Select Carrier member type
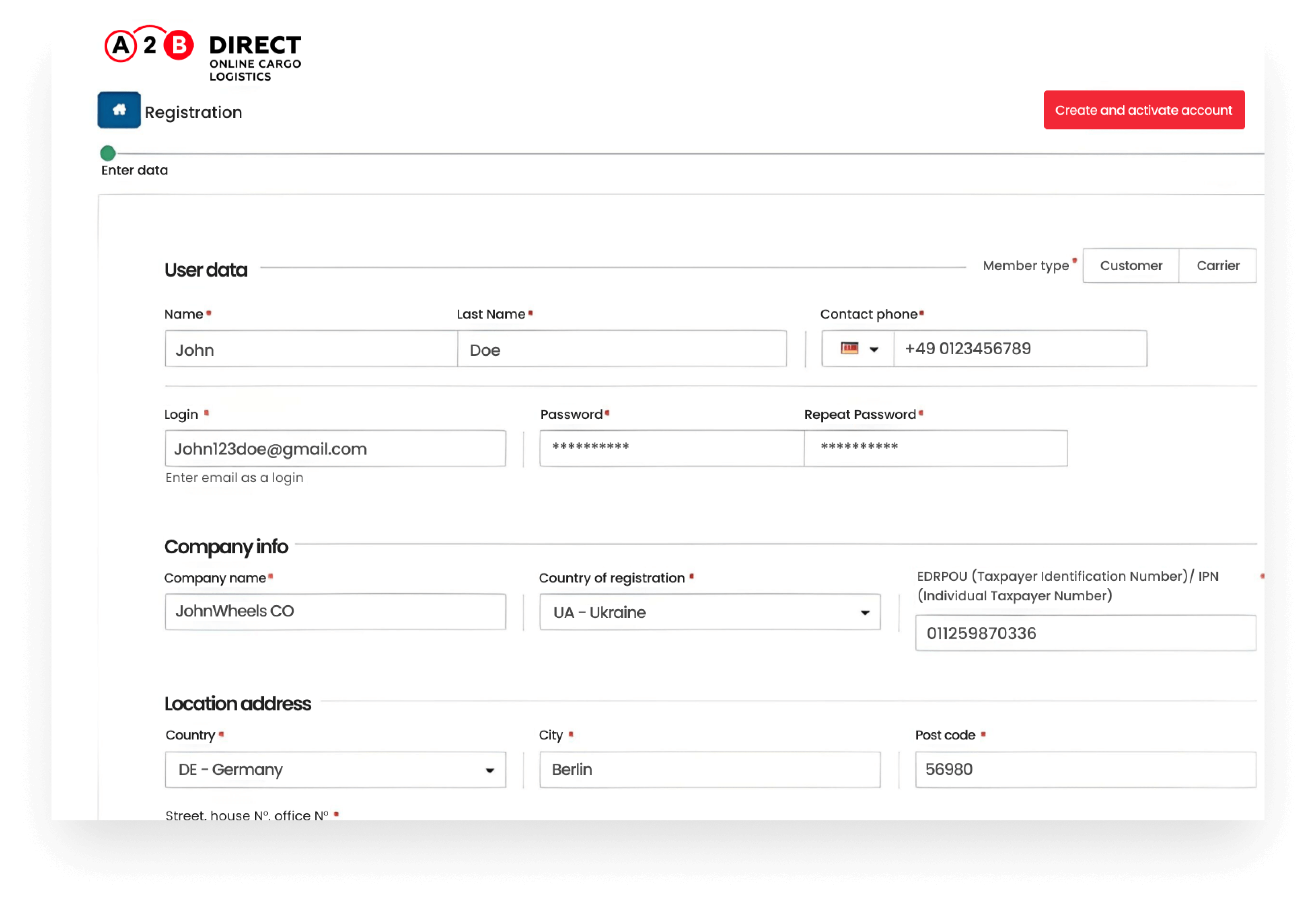 coord(1217,266)
